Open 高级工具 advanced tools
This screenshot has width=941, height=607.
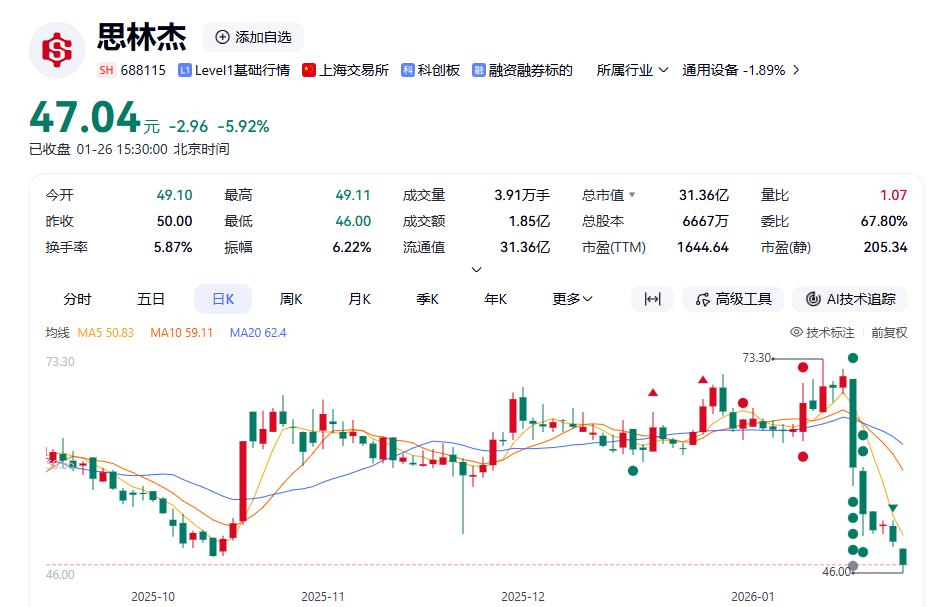733,299
